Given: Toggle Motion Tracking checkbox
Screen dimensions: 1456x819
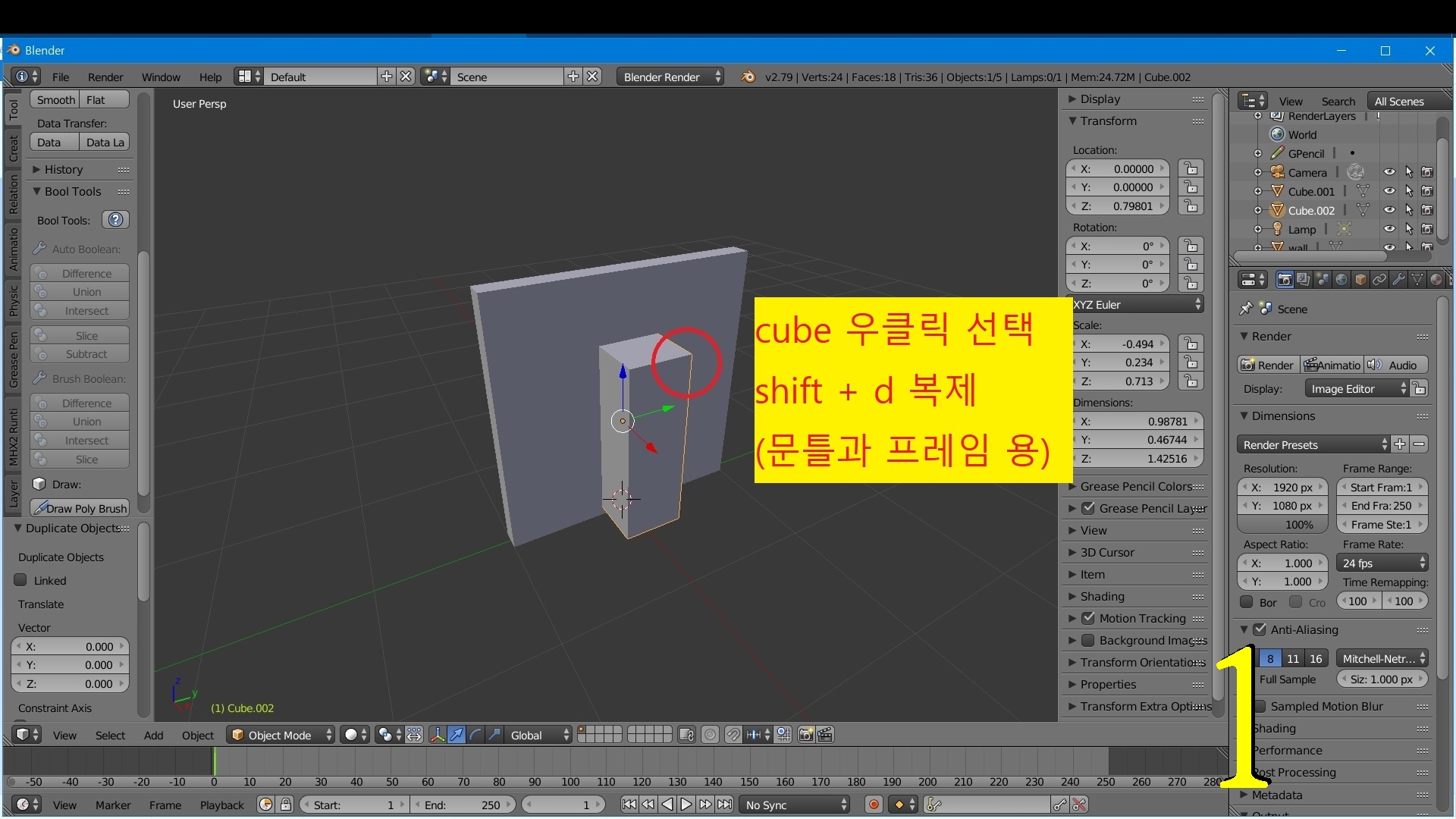Looking at the screenshot, I should tap(1088, 618).
